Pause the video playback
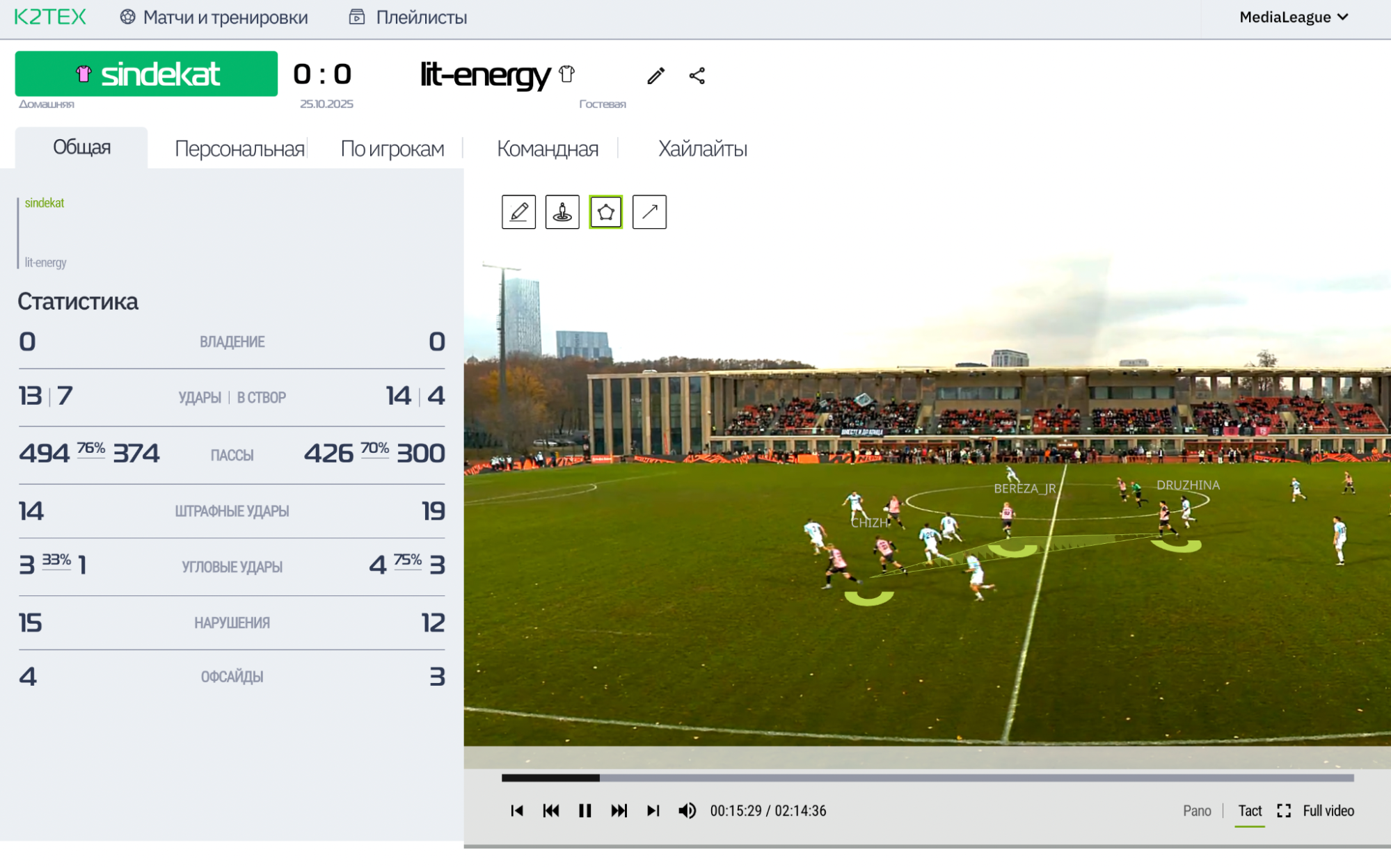This screenshot has width=1391, height=868. point(585,811)
